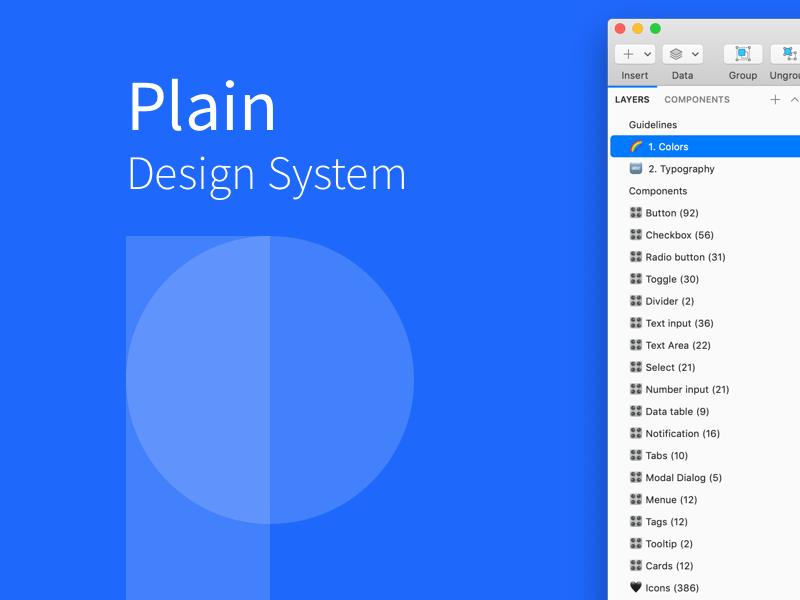
Task: Click the black heart icon beside Icons
Action: pyautogui.click(x=636, y=587)
